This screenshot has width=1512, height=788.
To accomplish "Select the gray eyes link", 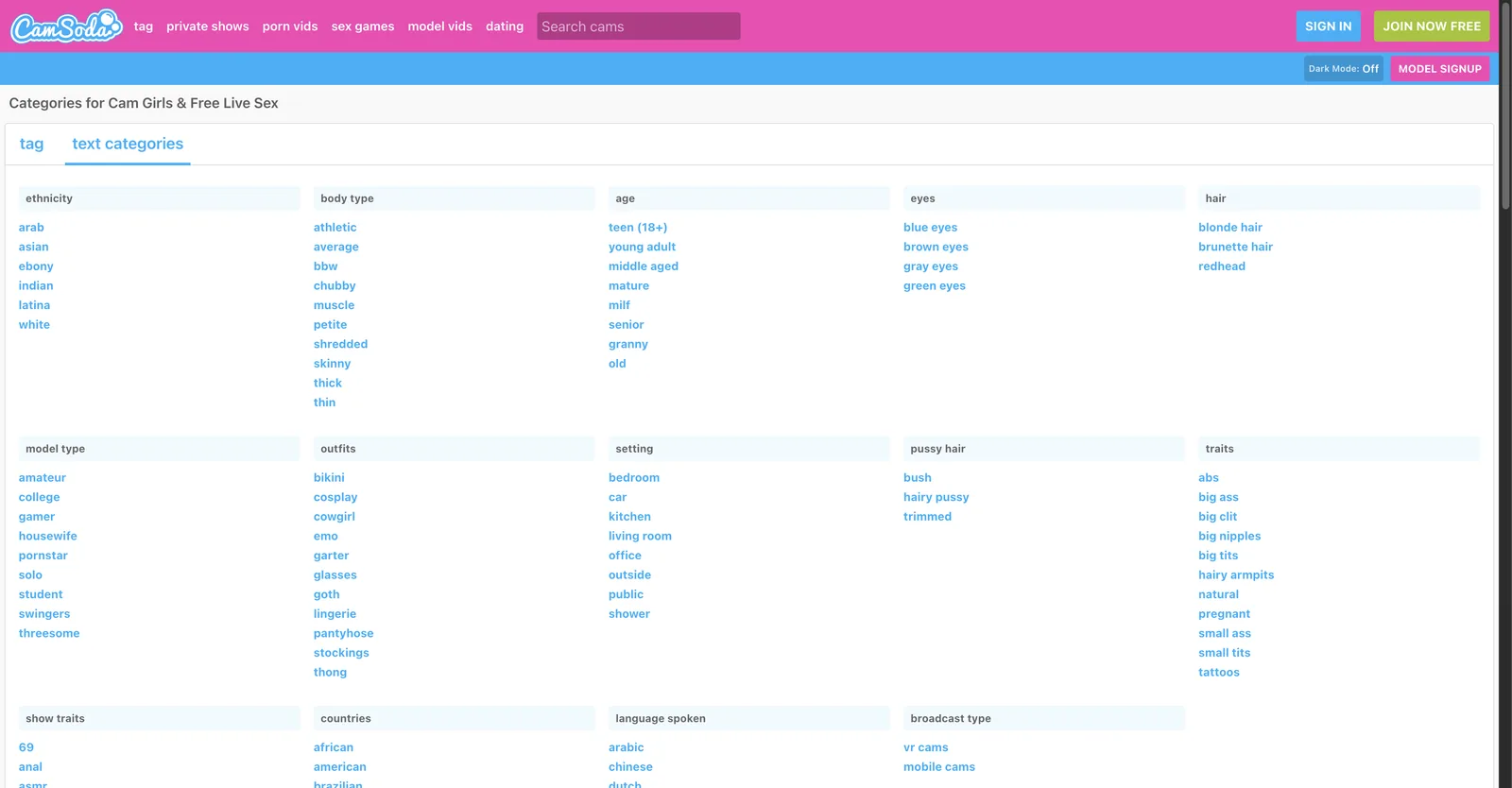I will (x=931, y=266).
